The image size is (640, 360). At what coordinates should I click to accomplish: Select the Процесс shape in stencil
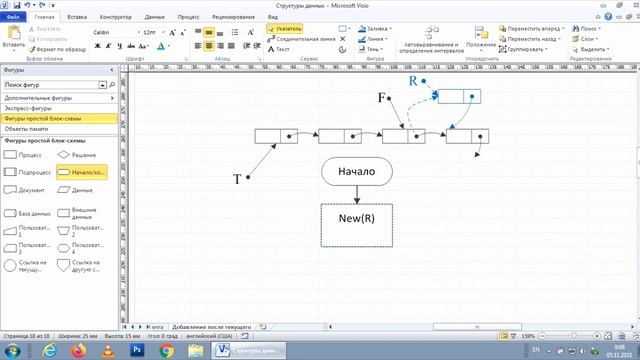tap(23, 155)
